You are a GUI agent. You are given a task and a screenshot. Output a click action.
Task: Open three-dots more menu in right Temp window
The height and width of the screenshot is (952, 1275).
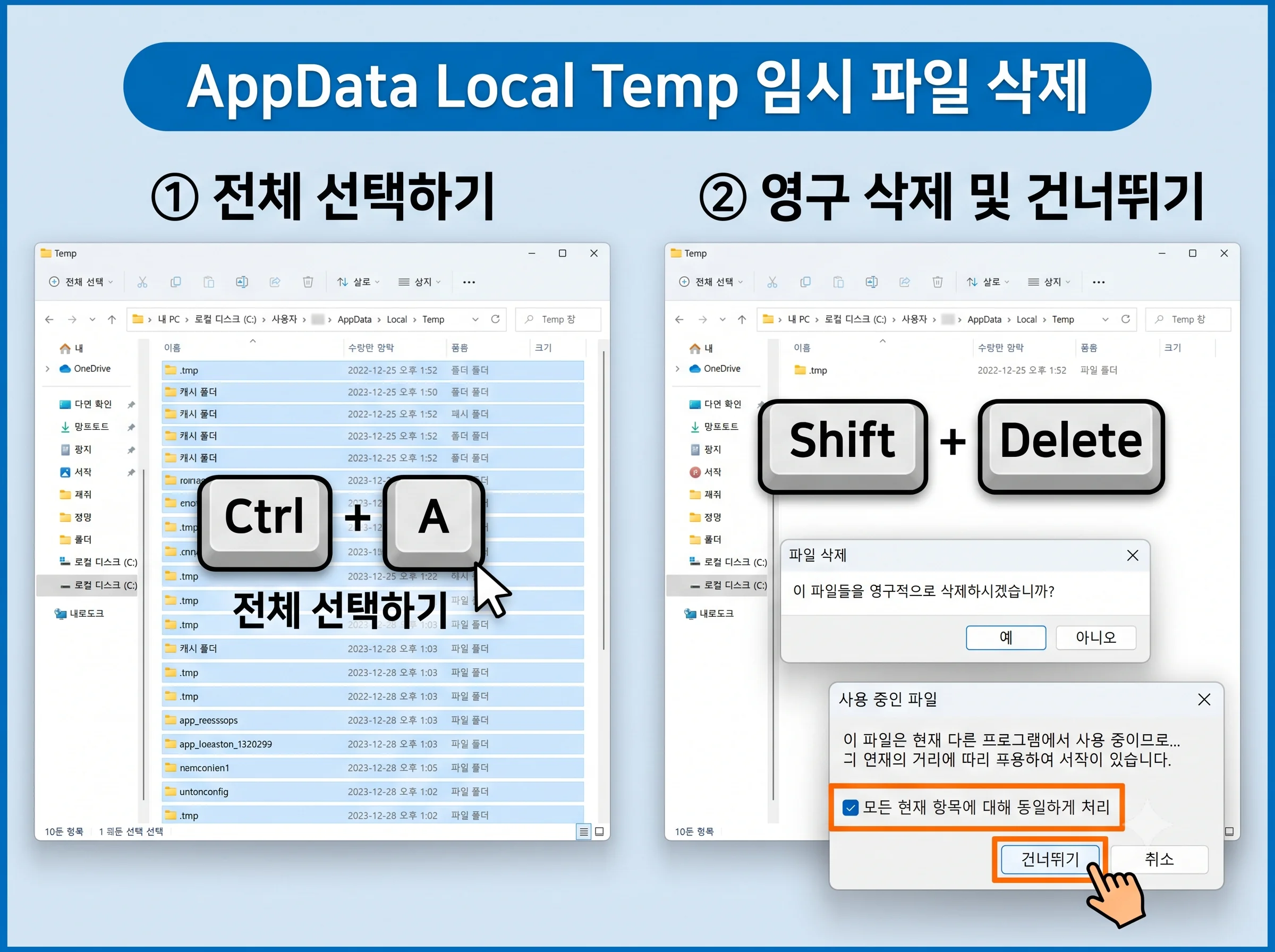point(1099,283)
